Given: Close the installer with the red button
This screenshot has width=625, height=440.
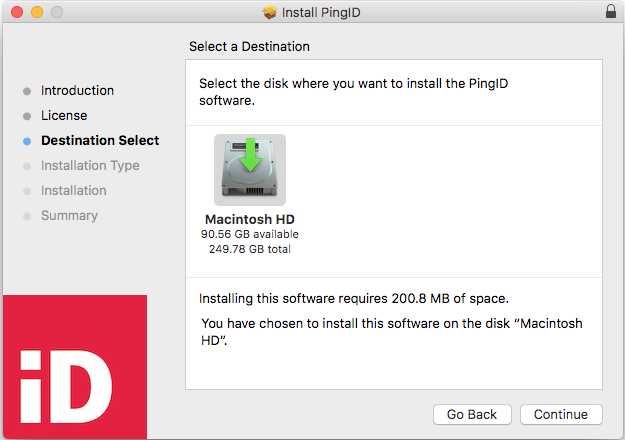Looking at the screenshot, I should click(17, 12).
